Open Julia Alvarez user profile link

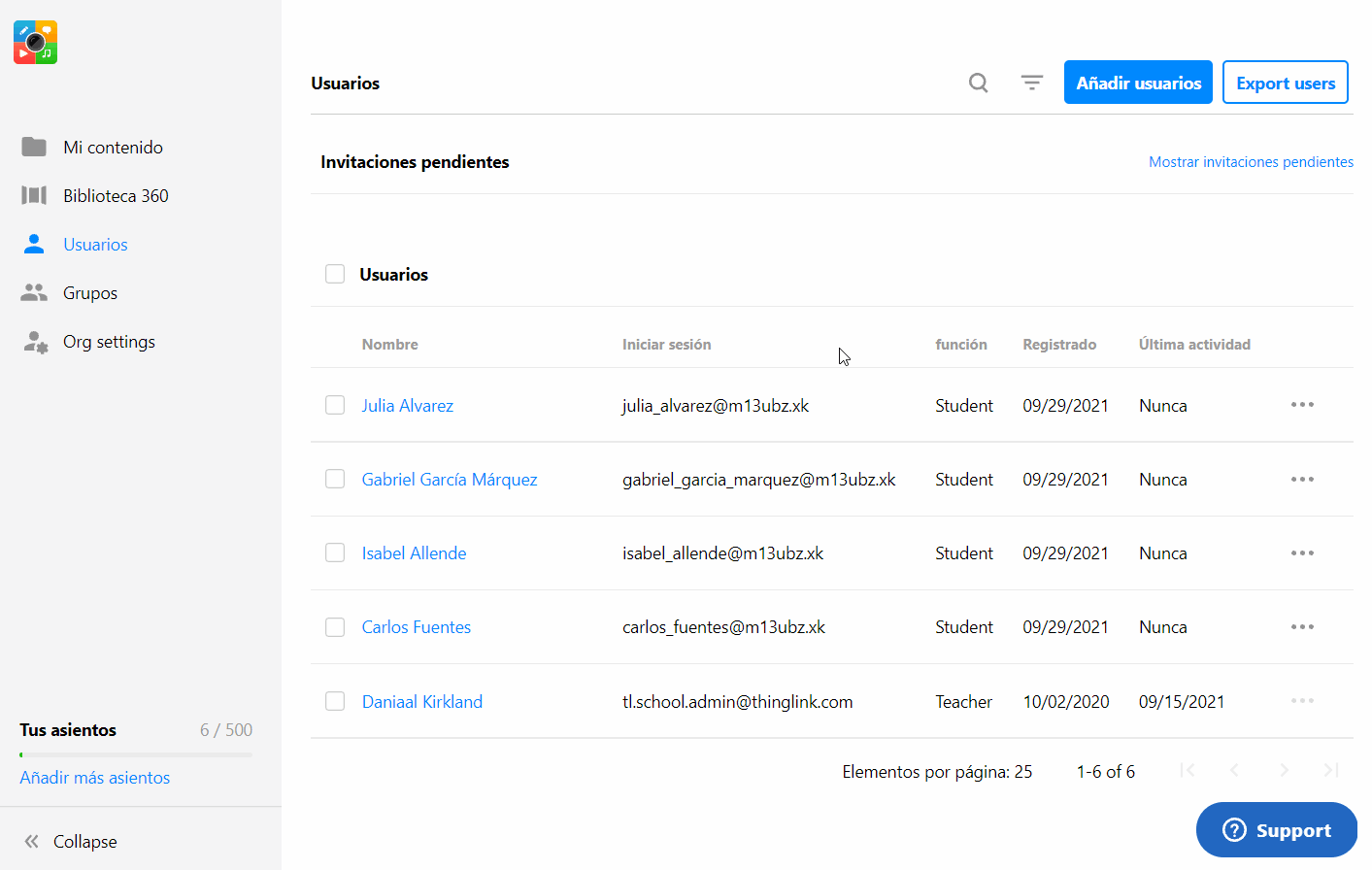[x=407, y=406]
